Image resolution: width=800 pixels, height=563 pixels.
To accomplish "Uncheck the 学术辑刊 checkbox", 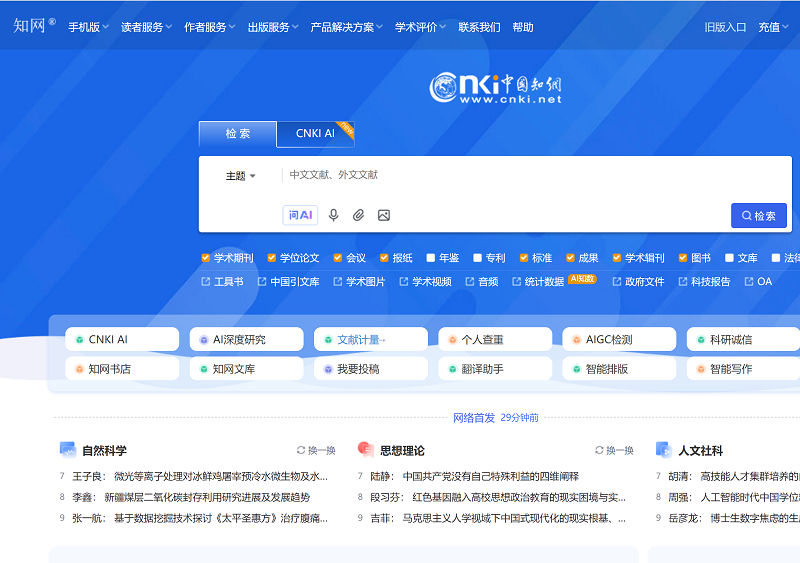I will click(617, 258).
